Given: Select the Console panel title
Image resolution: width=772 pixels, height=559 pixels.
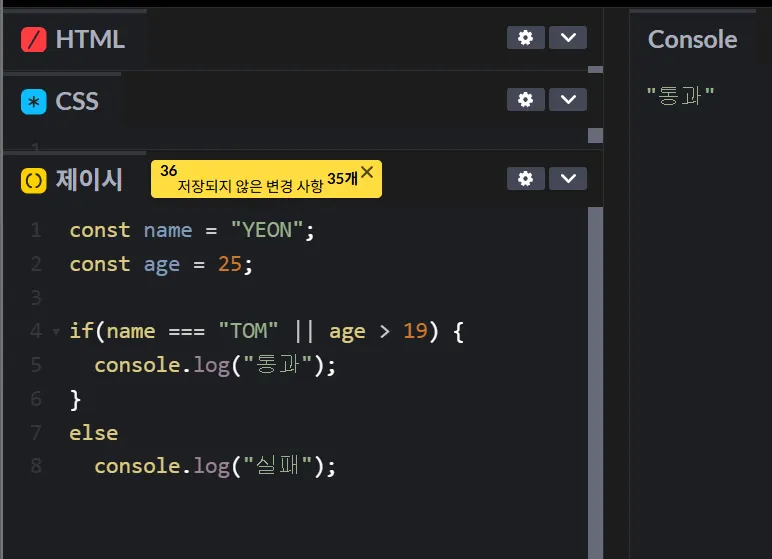Looking at the screenshot, I should [692, 39].
